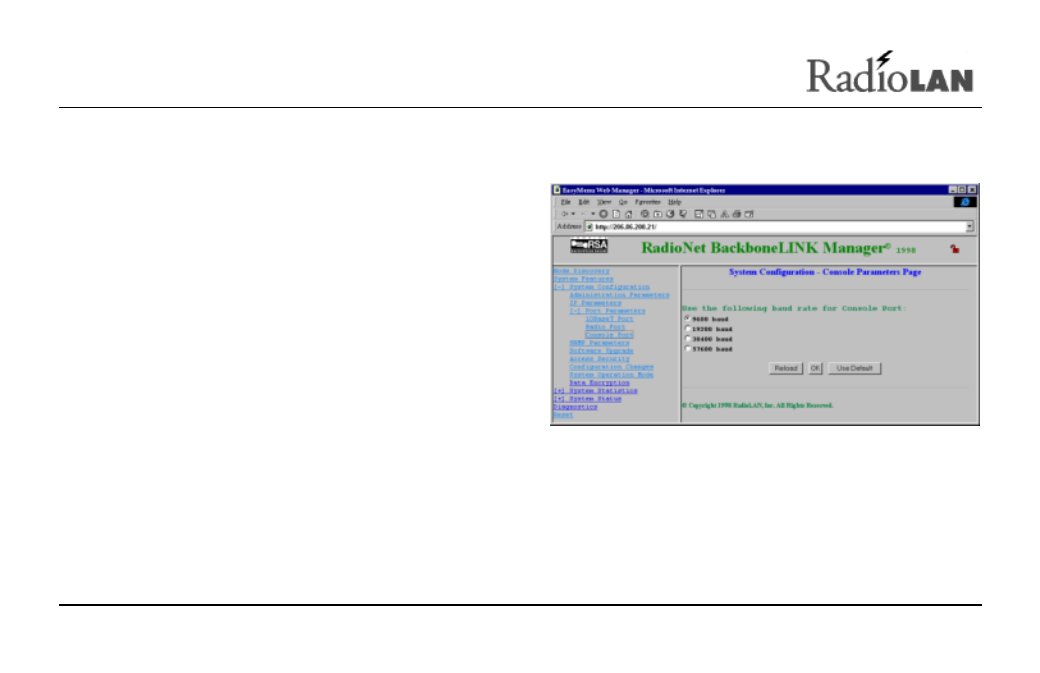The width and height of the screenshot is (1040, 673).
Task: Open the Mail icon in toolbar
Action: tap(712, 214)
